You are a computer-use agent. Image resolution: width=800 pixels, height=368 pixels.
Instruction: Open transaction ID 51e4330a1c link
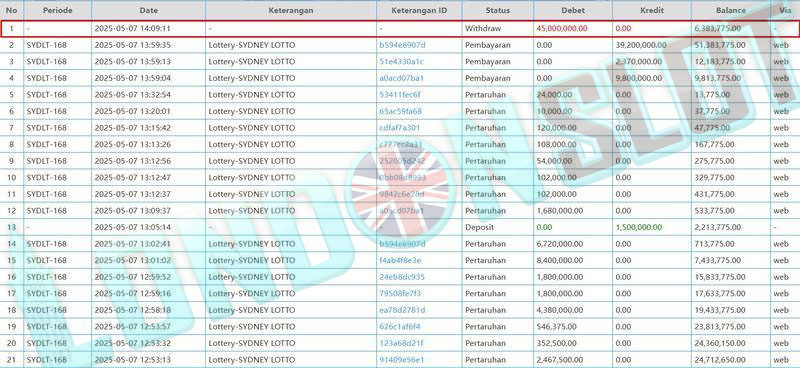[x=402, y=62]
